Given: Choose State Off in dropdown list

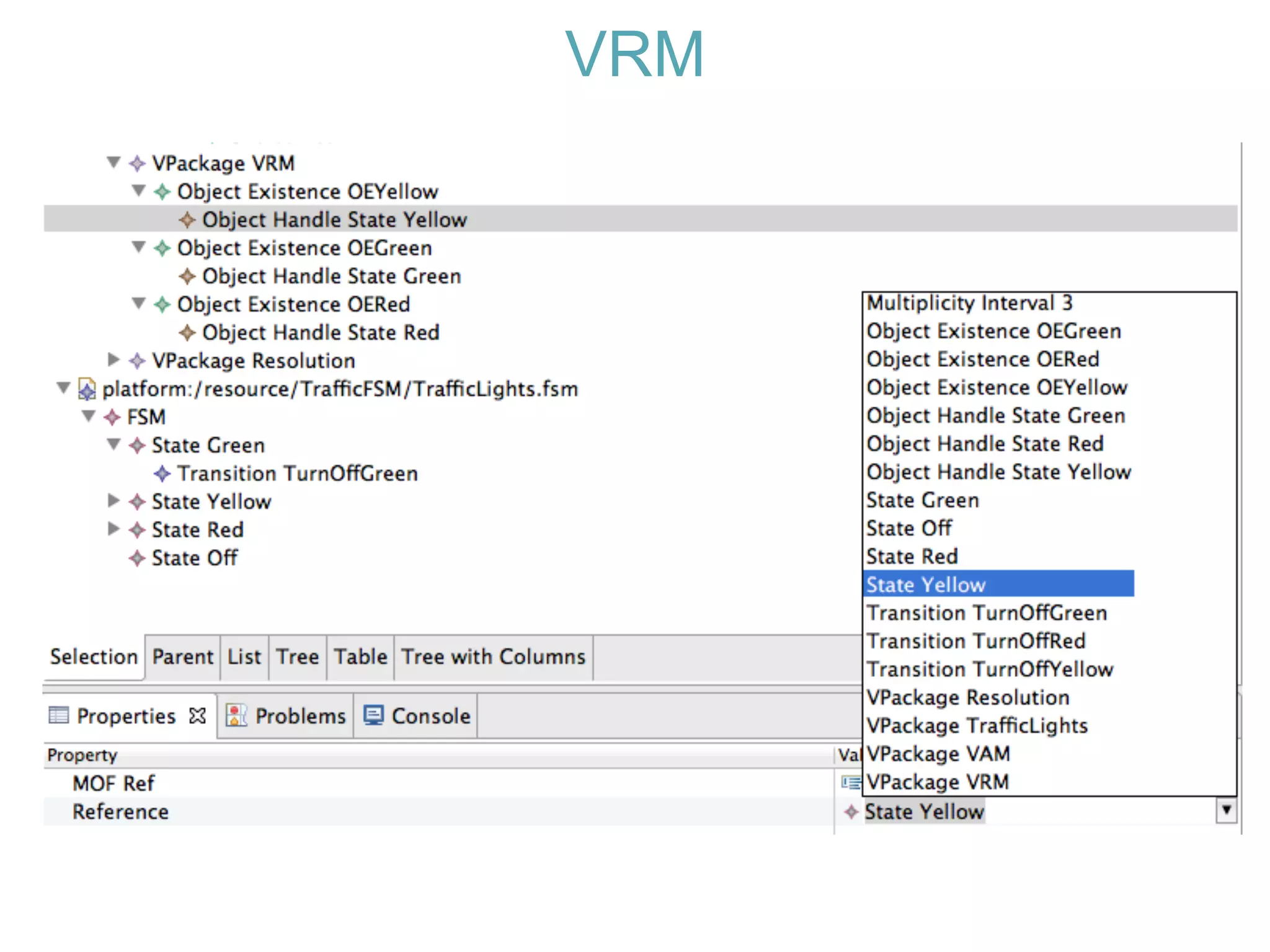Looking at the screenshot, I should [x=908, y=529].
